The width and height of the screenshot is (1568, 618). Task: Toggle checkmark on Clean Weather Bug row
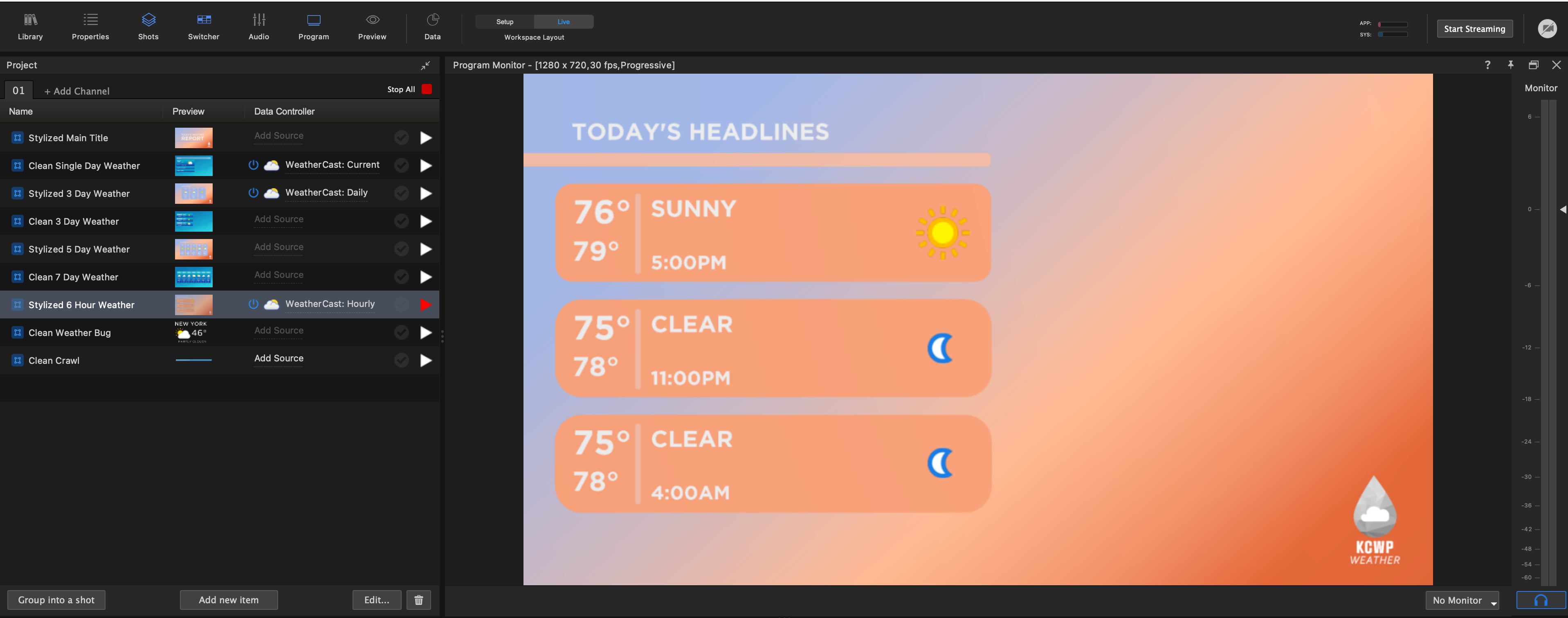point(401,332)
